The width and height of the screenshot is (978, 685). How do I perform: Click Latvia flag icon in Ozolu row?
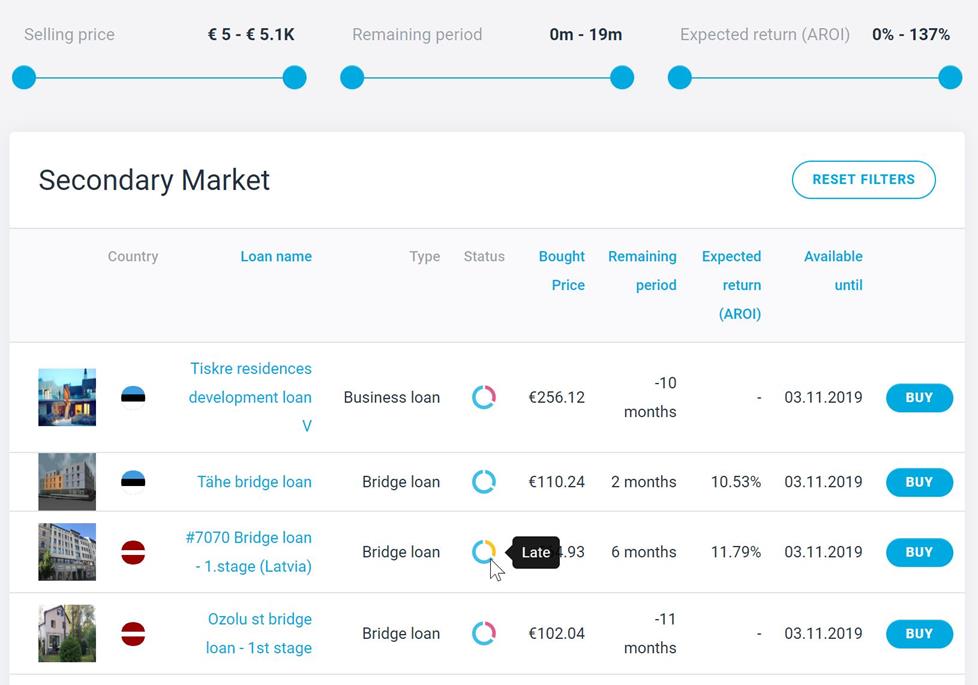133,633
